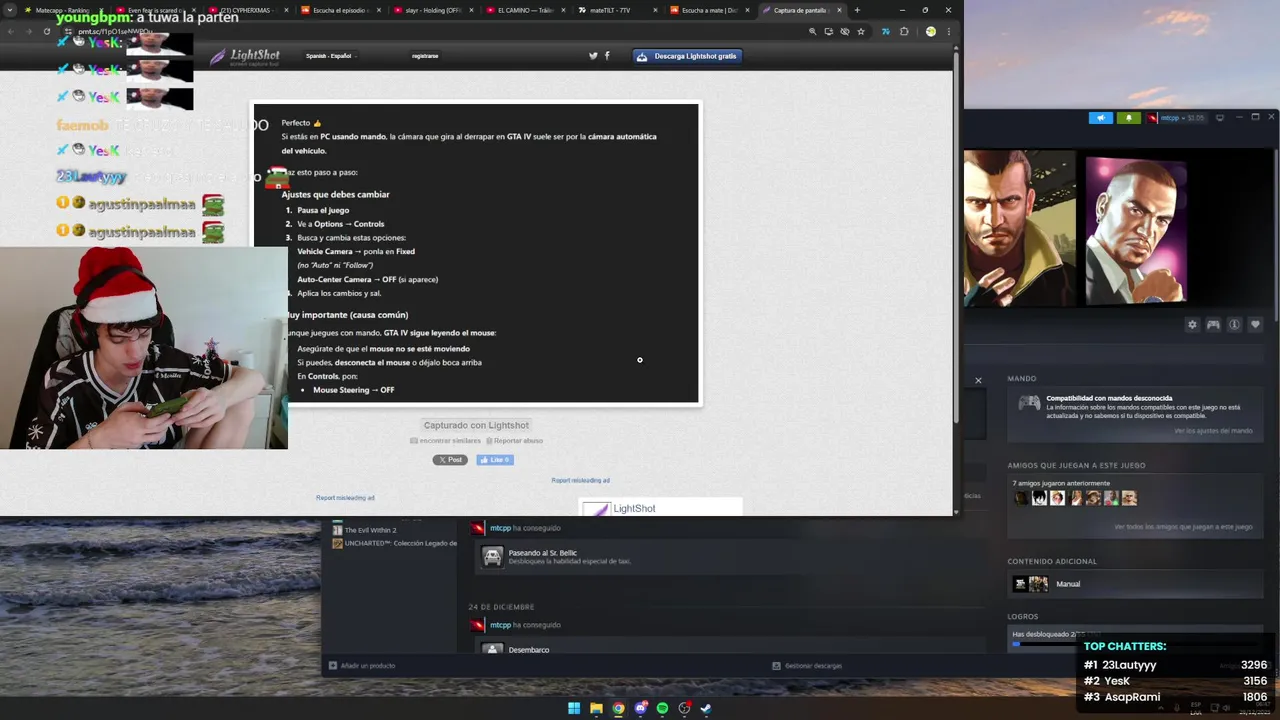1280x720 pixels.
Task: Open the Twitter icon in Lightshot header
Action: pyautogui.click(x=593, y=56)
